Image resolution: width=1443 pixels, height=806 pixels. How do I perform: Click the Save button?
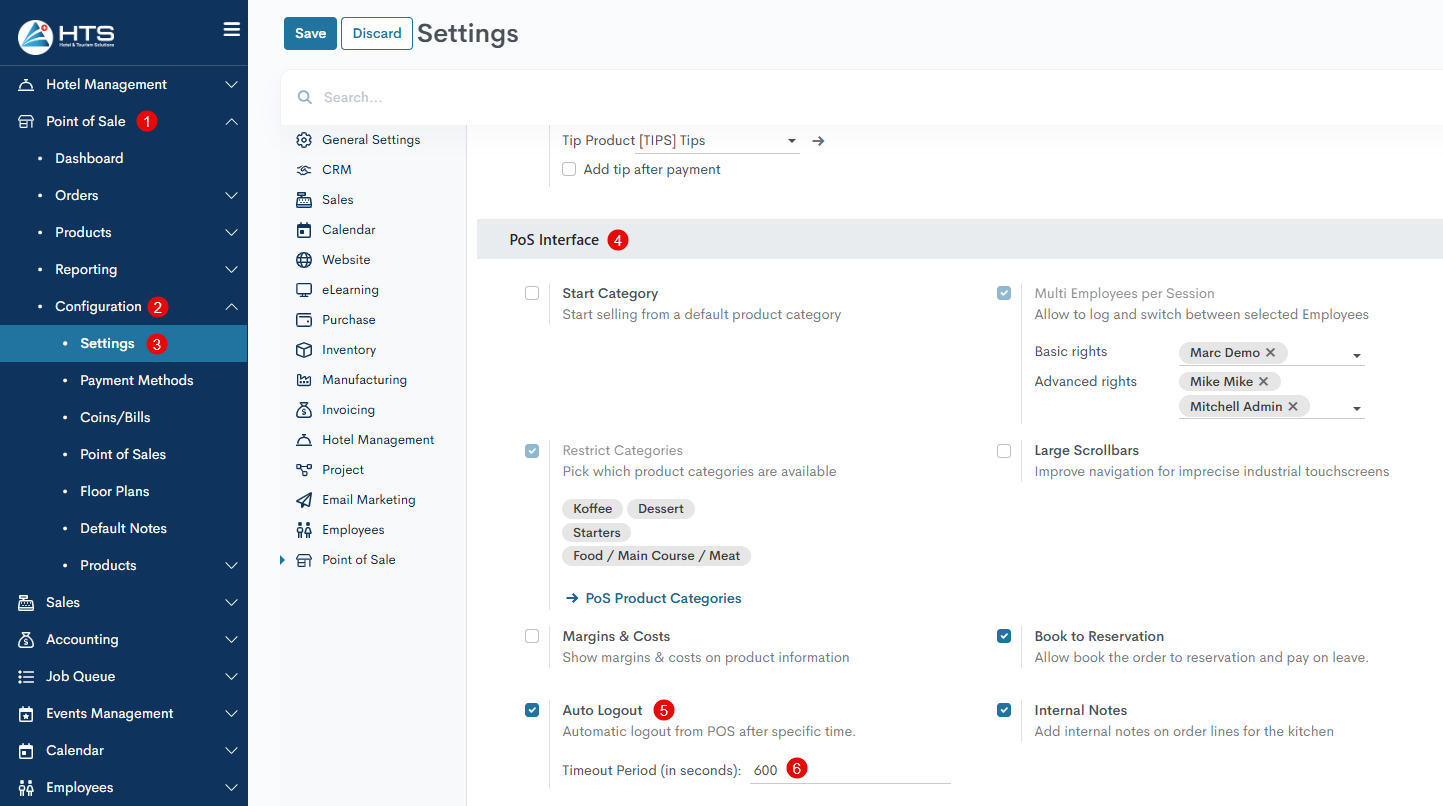tap(310, 33)
